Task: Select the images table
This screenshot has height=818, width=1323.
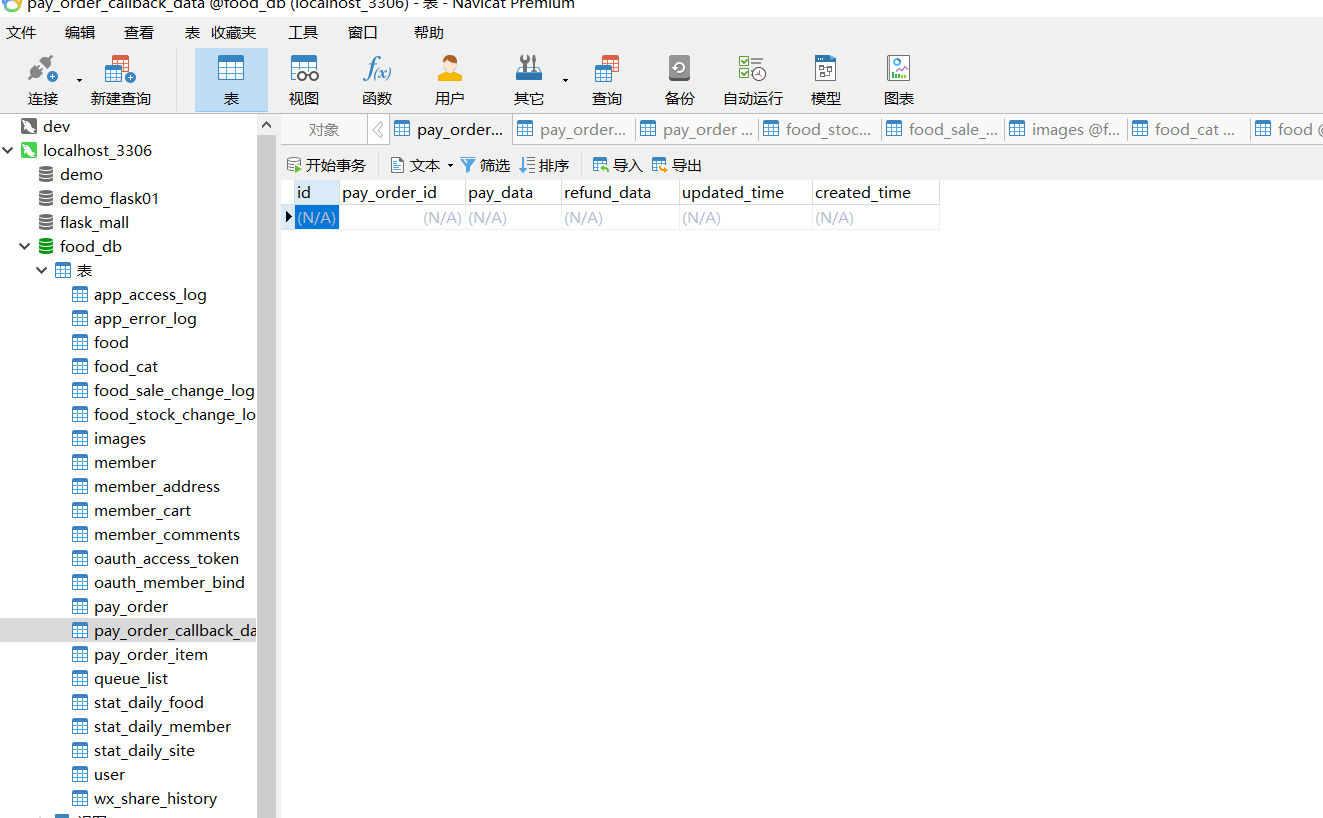Action: 120,439
